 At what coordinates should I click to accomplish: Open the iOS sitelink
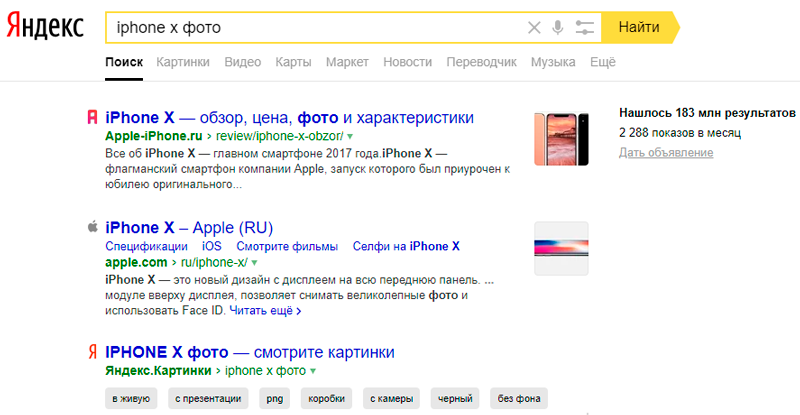pyautogui.click(x=211, y=247)
